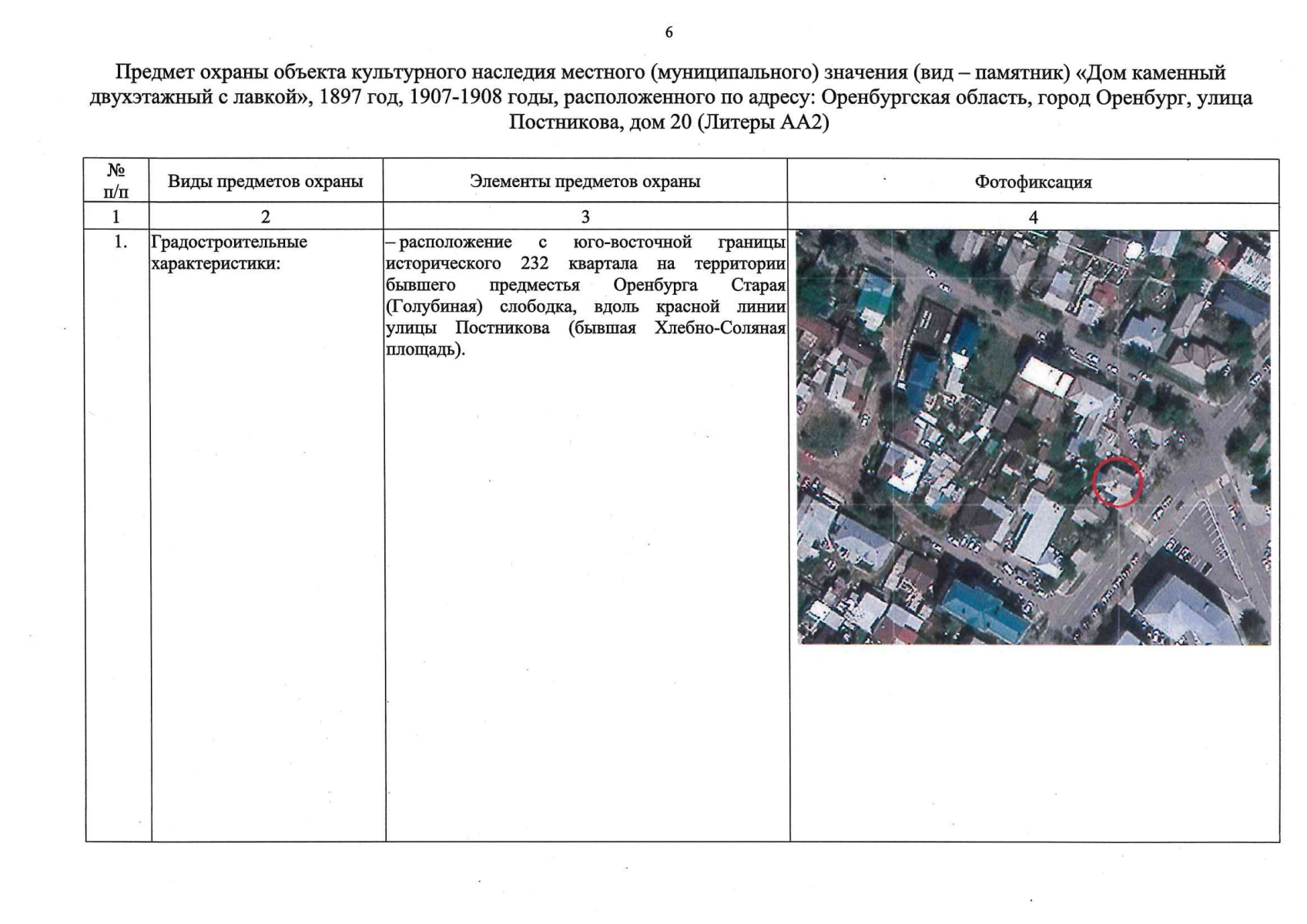
Task: Click the paragraph beginning 'расположение с юго-восточной границы'
Action: pyautogui.click(x=585, y=296)
